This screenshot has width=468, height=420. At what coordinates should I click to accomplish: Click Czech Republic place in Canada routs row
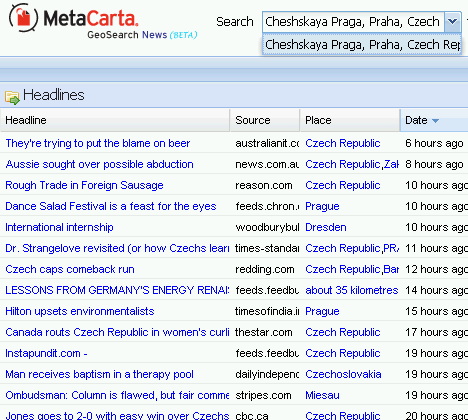(x=343, y=332)
